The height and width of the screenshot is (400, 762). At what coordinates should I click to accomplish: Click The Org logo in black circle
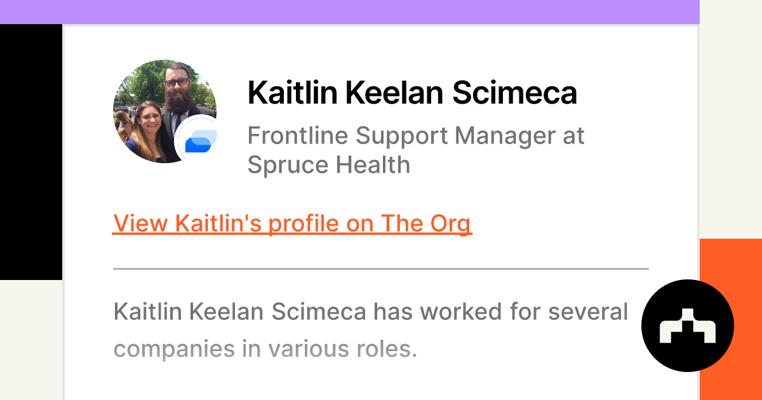click(687, 326)
